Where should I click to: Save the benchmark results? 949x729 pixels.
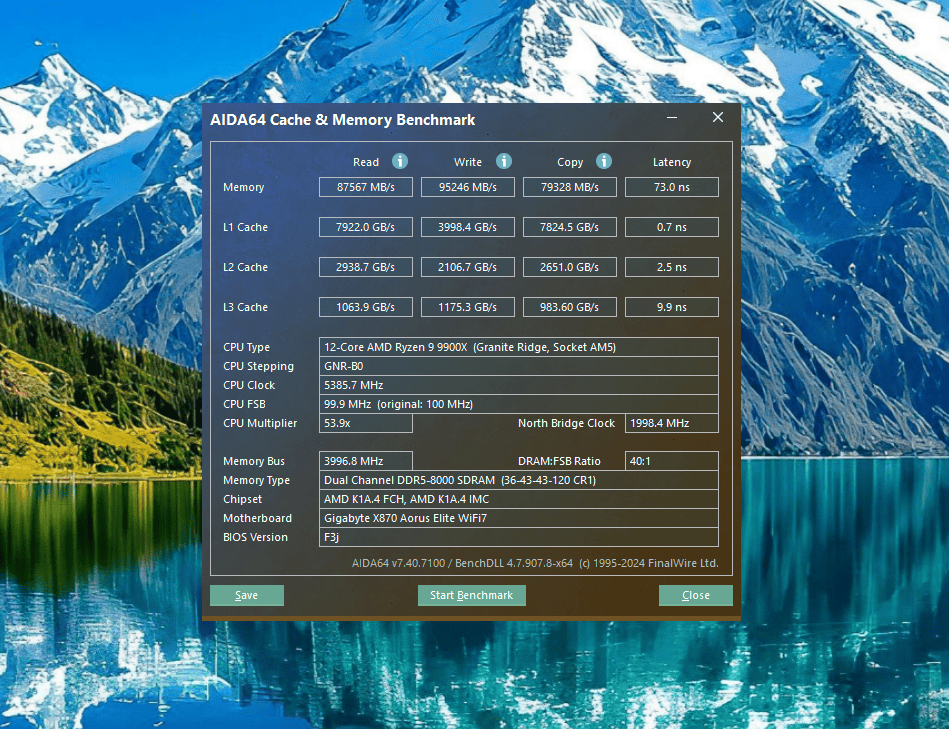click(247, 595)
